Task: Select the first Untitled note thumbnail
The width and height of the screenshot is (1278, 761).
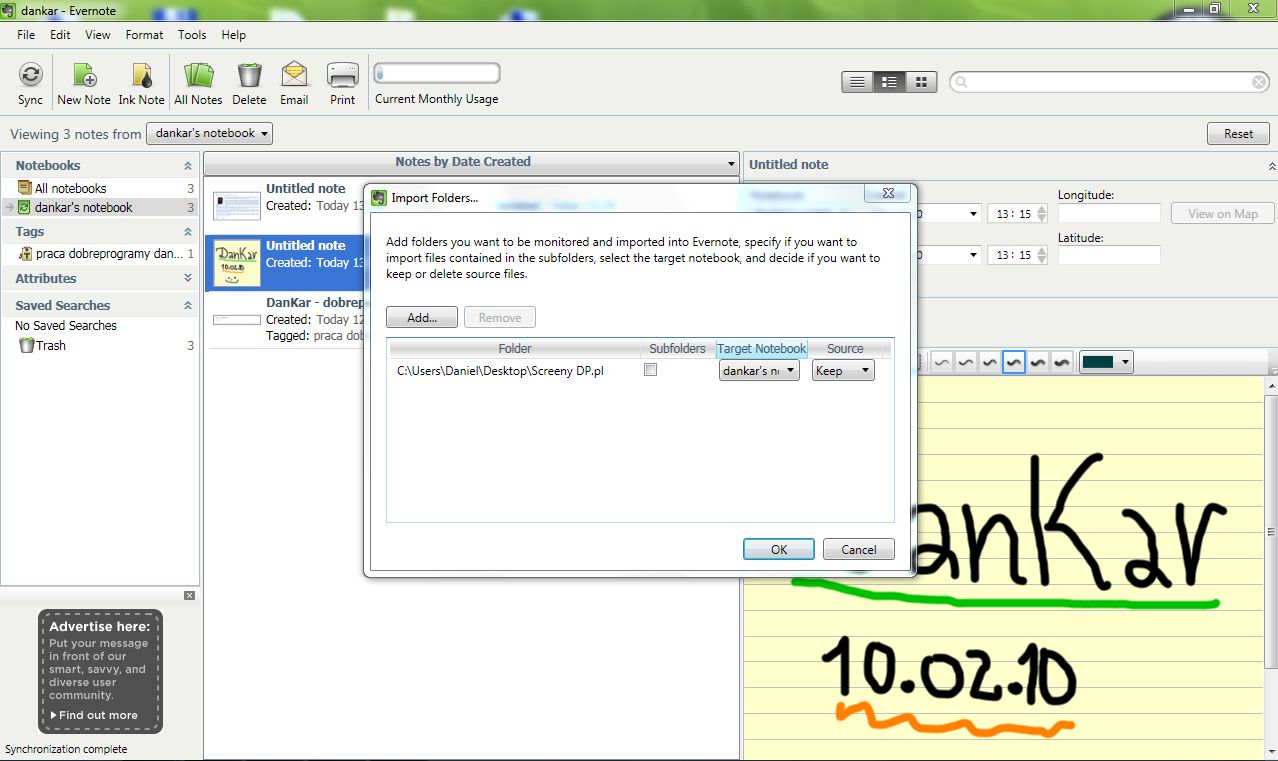Action: [237, 206]
